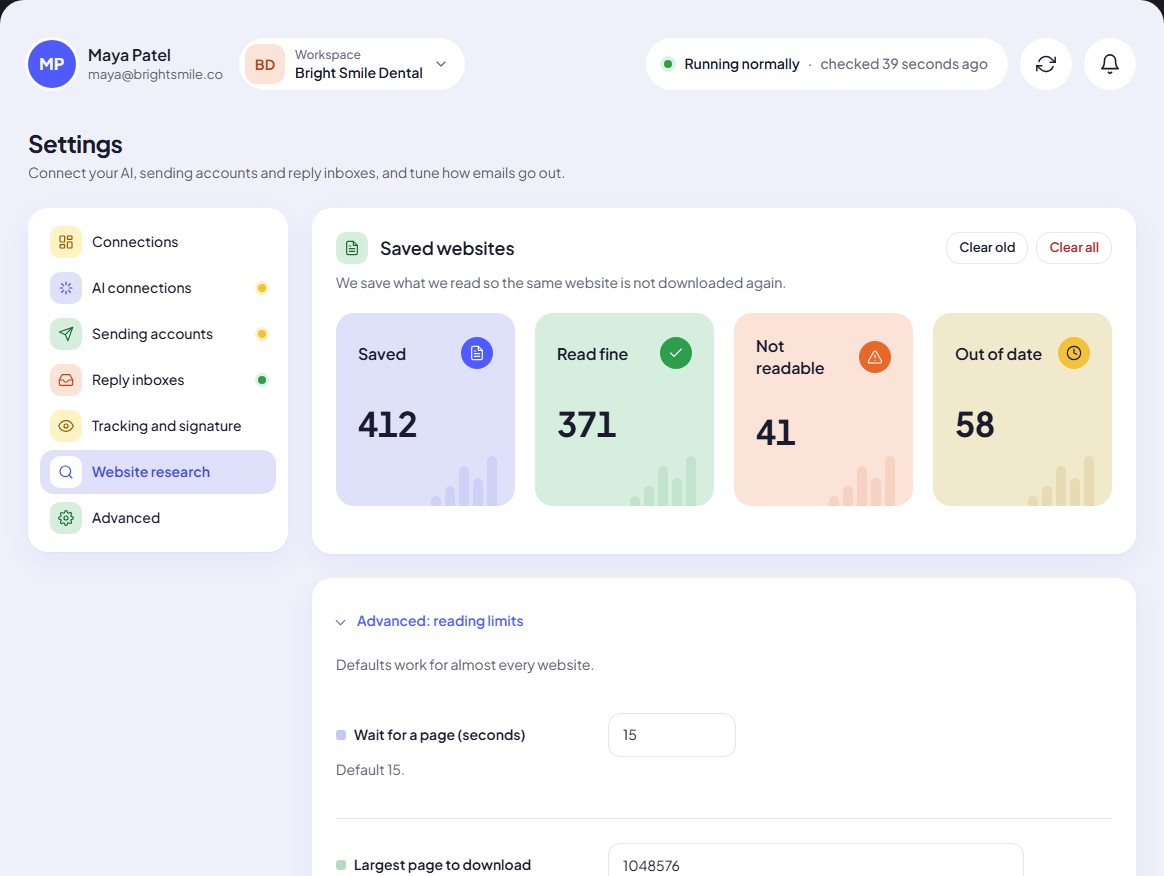1164x876 pixels.
Task: Click the Wait for a page seconds field
Action: click(672, 735)
